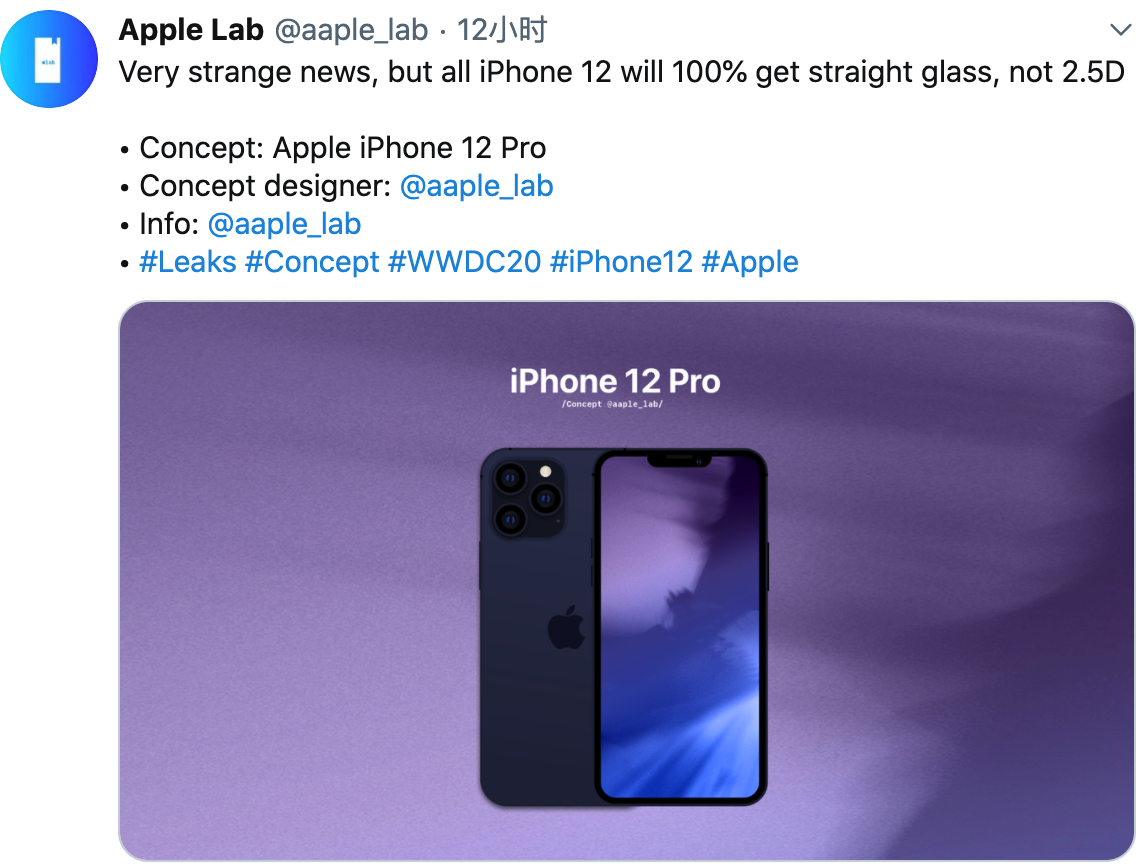Click the "Concept: Apple iPhone 12 Pro" line
The width and height of the screenshot is (1146, 868).
[x=342, y=148]
